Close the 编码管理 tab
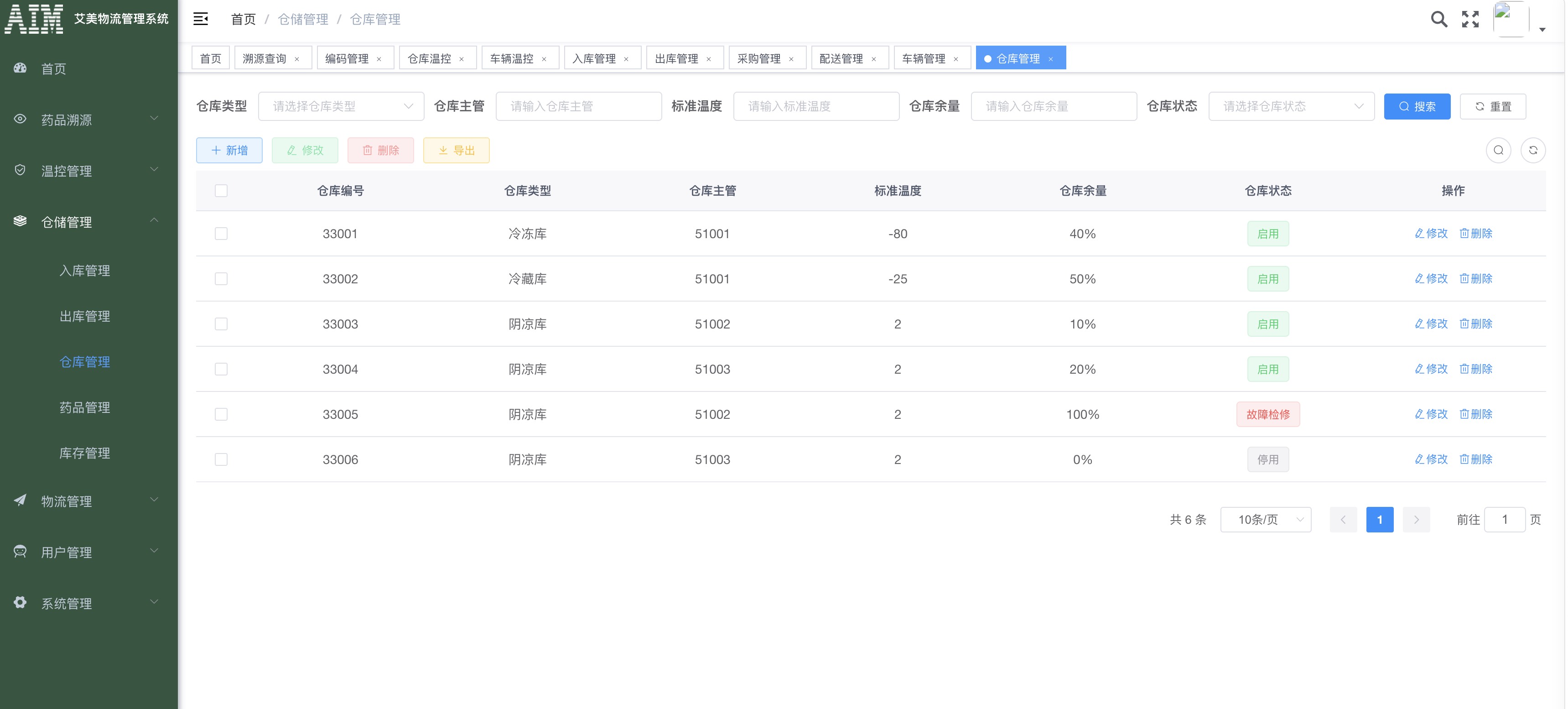Screen dimensions: 1568x709 click(x=379, y=59)
